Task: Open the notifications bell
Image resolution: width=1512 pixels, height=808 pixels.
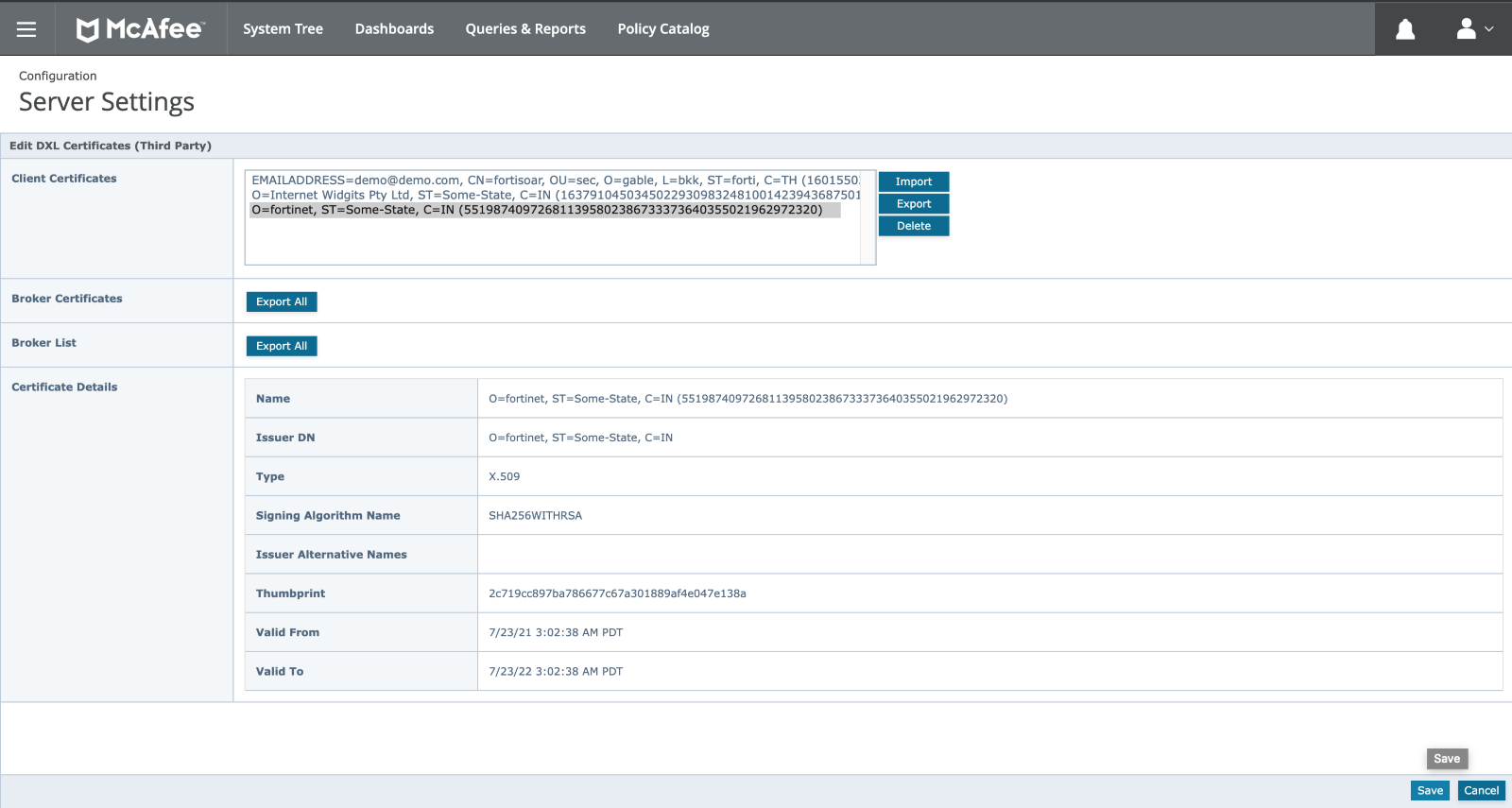Action: pos(1405,29)
